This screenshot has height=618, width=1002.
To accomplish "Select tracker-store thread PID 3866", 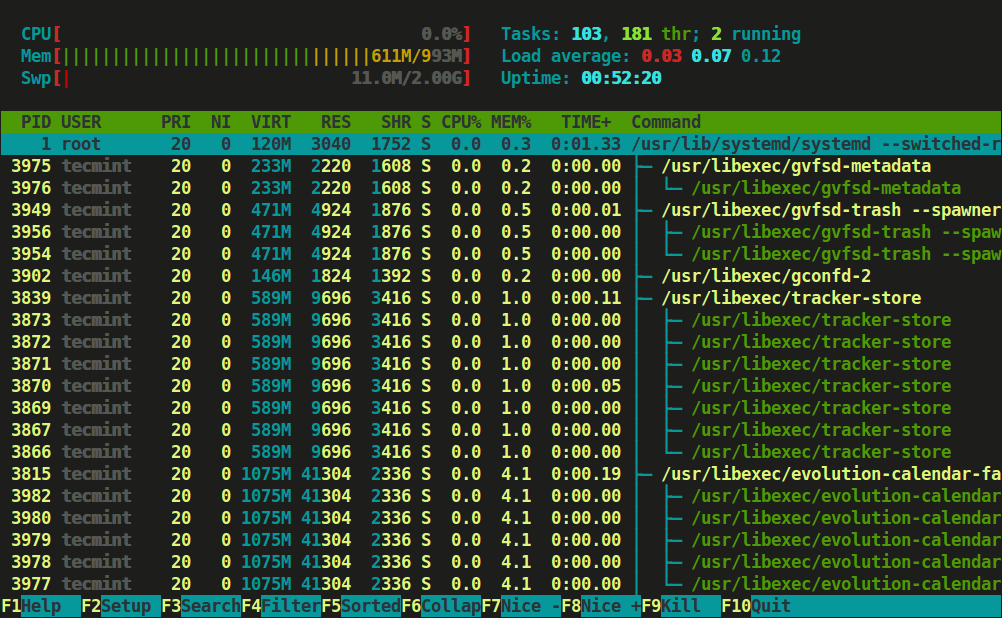I will [x=501, y=452].
